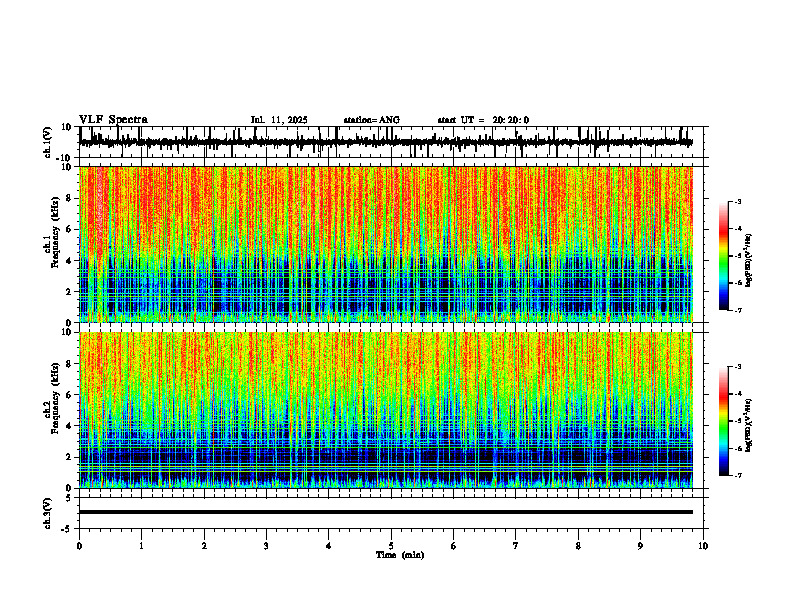Click the "-3" label on ch.2 color scale
Image resolution: width=792 pixels, height=612 pixels.
(x=738, y=367)
